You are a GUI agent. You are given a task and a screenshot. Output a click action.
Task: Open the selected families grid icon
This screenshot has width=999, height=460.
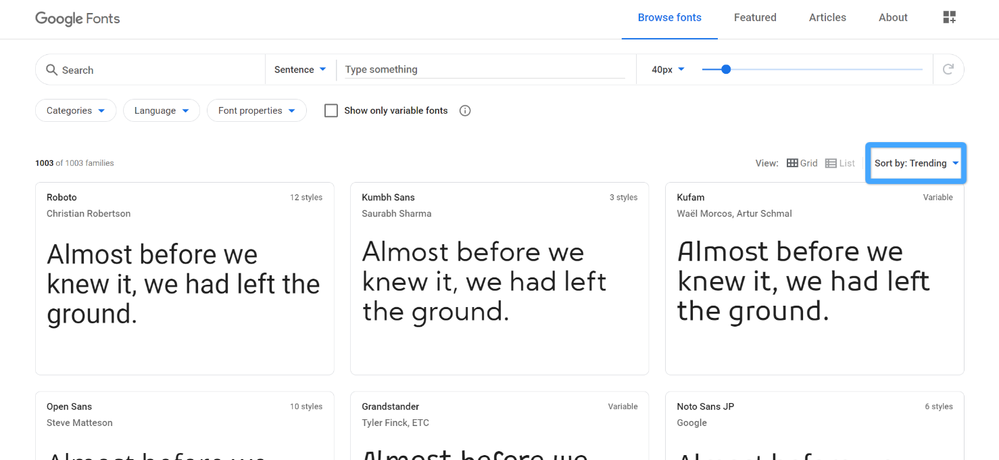pos(949,17)
